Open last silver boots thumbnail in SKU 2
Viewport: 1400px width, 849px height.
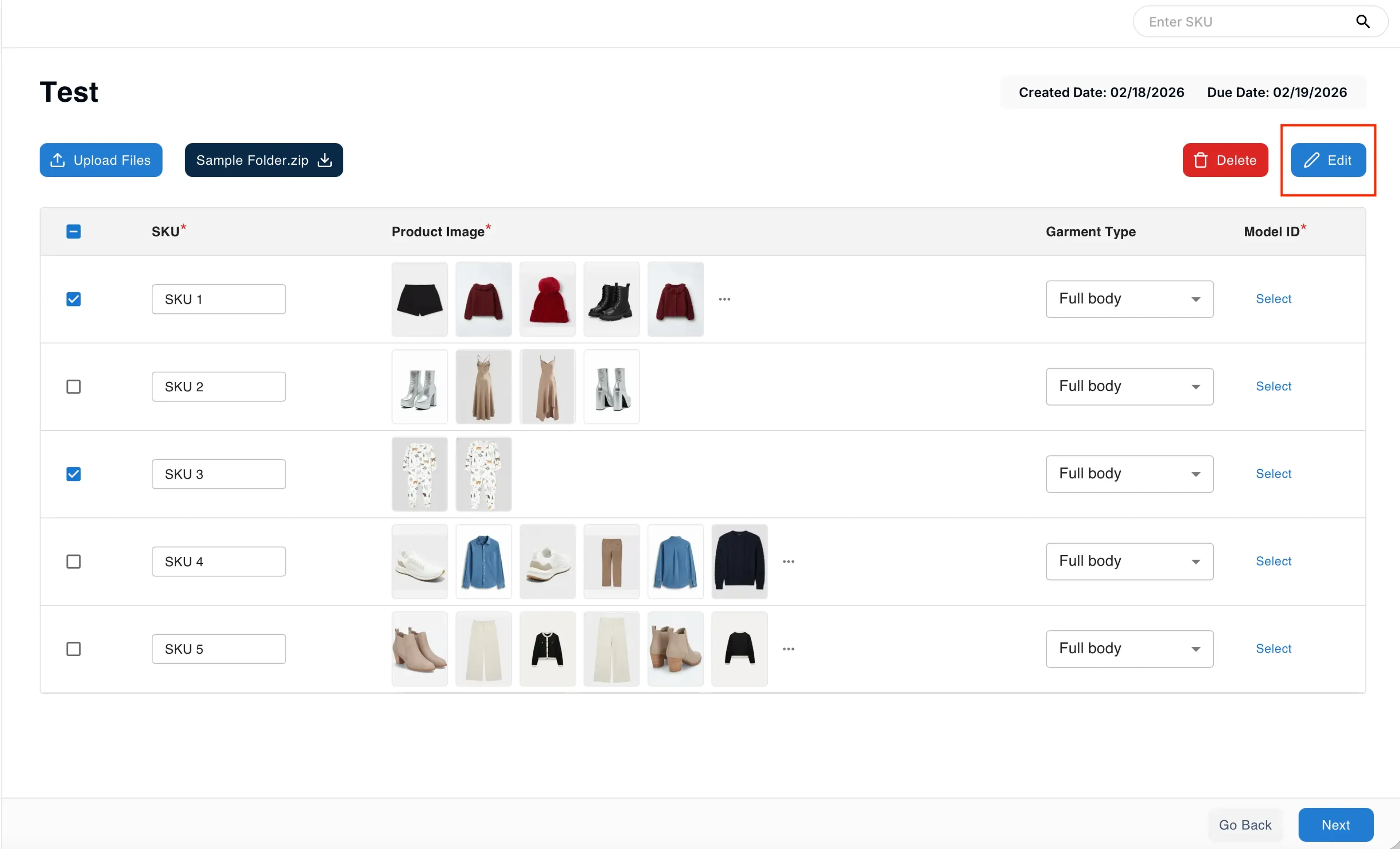coord(612,387)
